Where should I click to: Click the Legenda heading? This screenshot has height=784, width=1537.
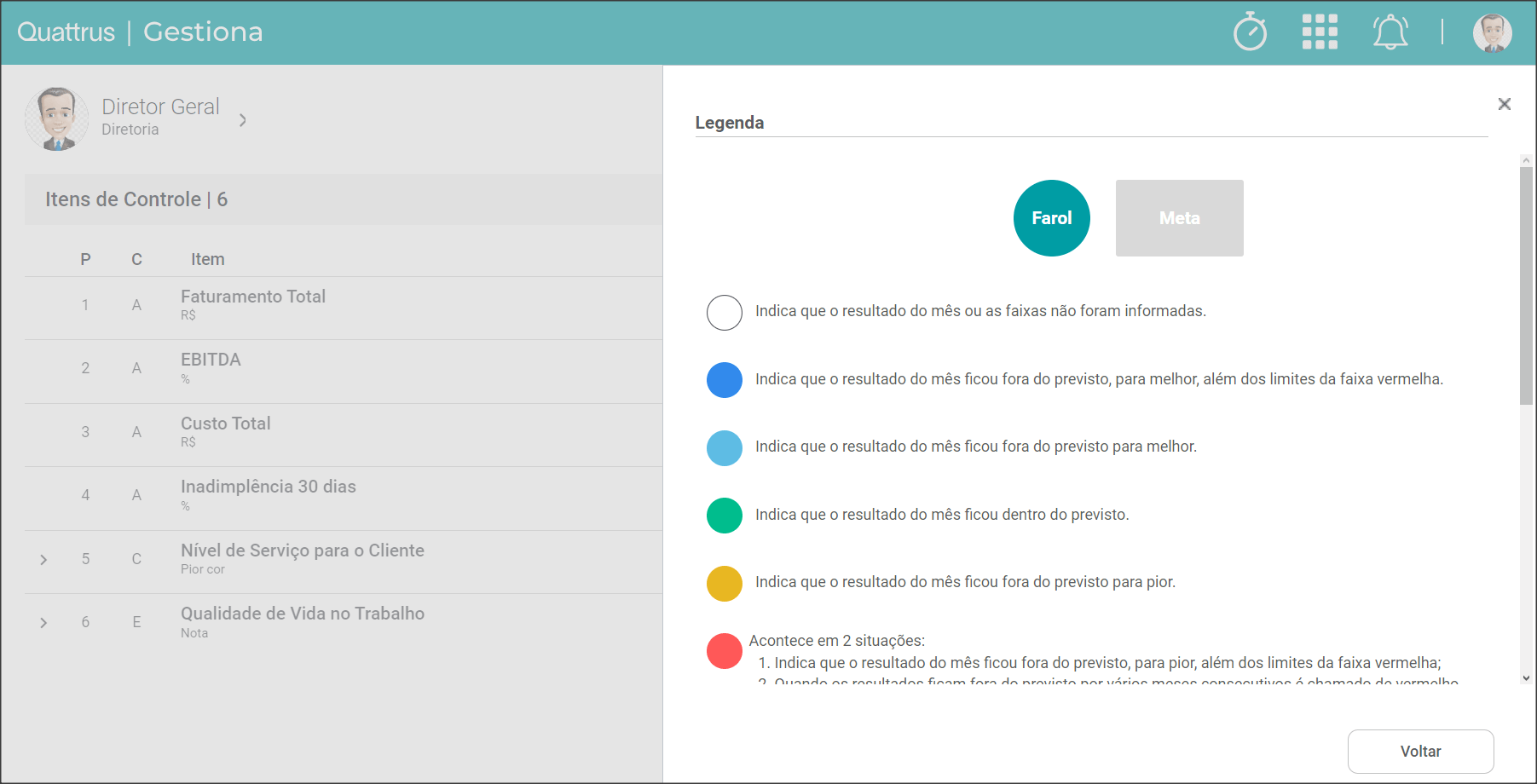pyautogui.click(x=730, y=123)
